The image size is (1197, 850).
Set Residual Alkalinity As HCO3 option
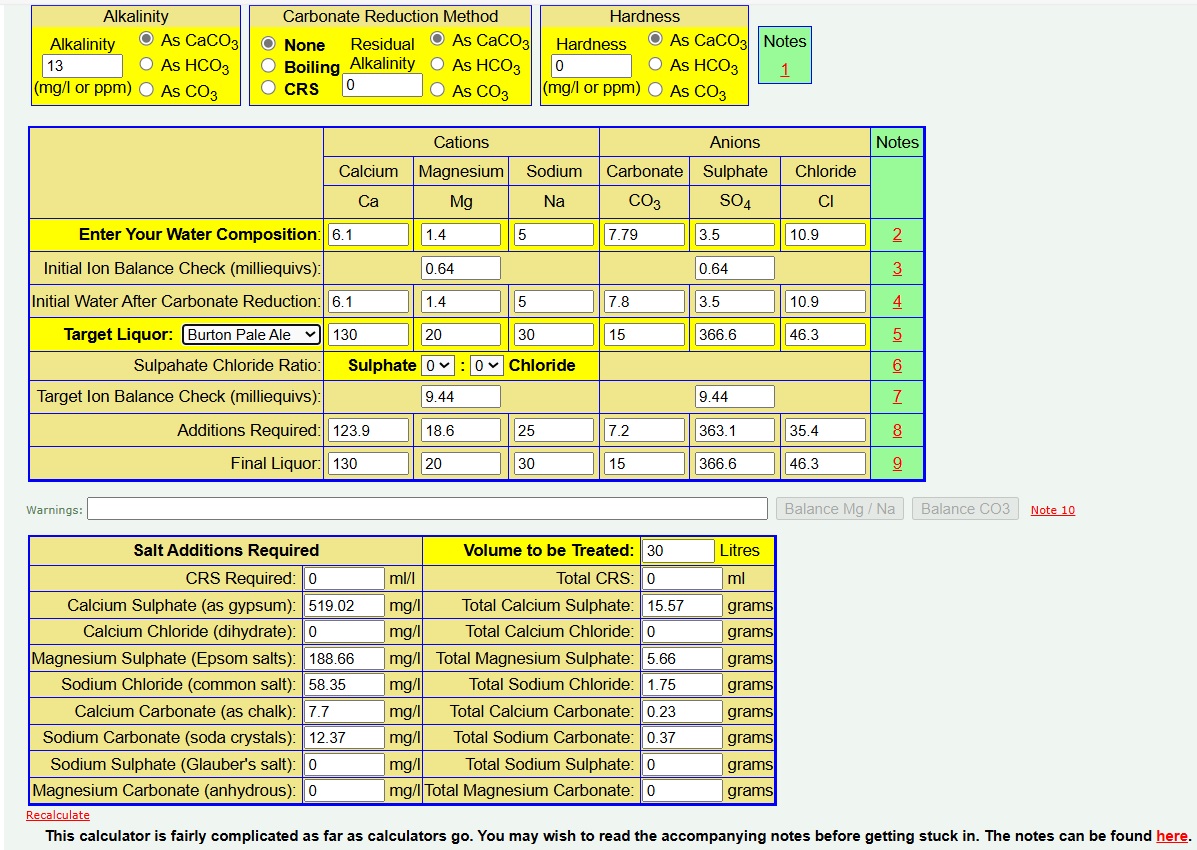[437, 64]
